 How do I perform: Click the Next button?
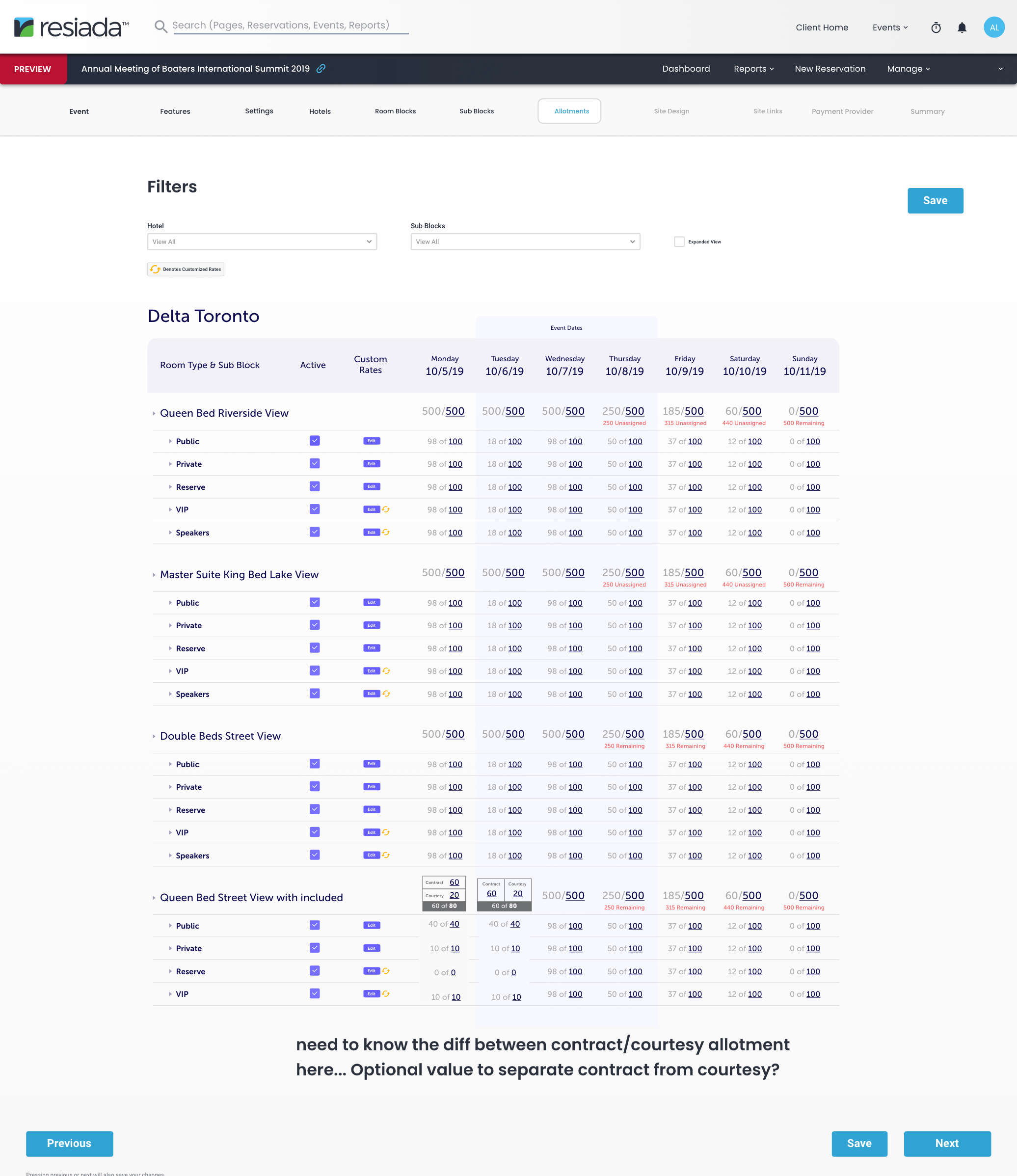point(947,1144)
